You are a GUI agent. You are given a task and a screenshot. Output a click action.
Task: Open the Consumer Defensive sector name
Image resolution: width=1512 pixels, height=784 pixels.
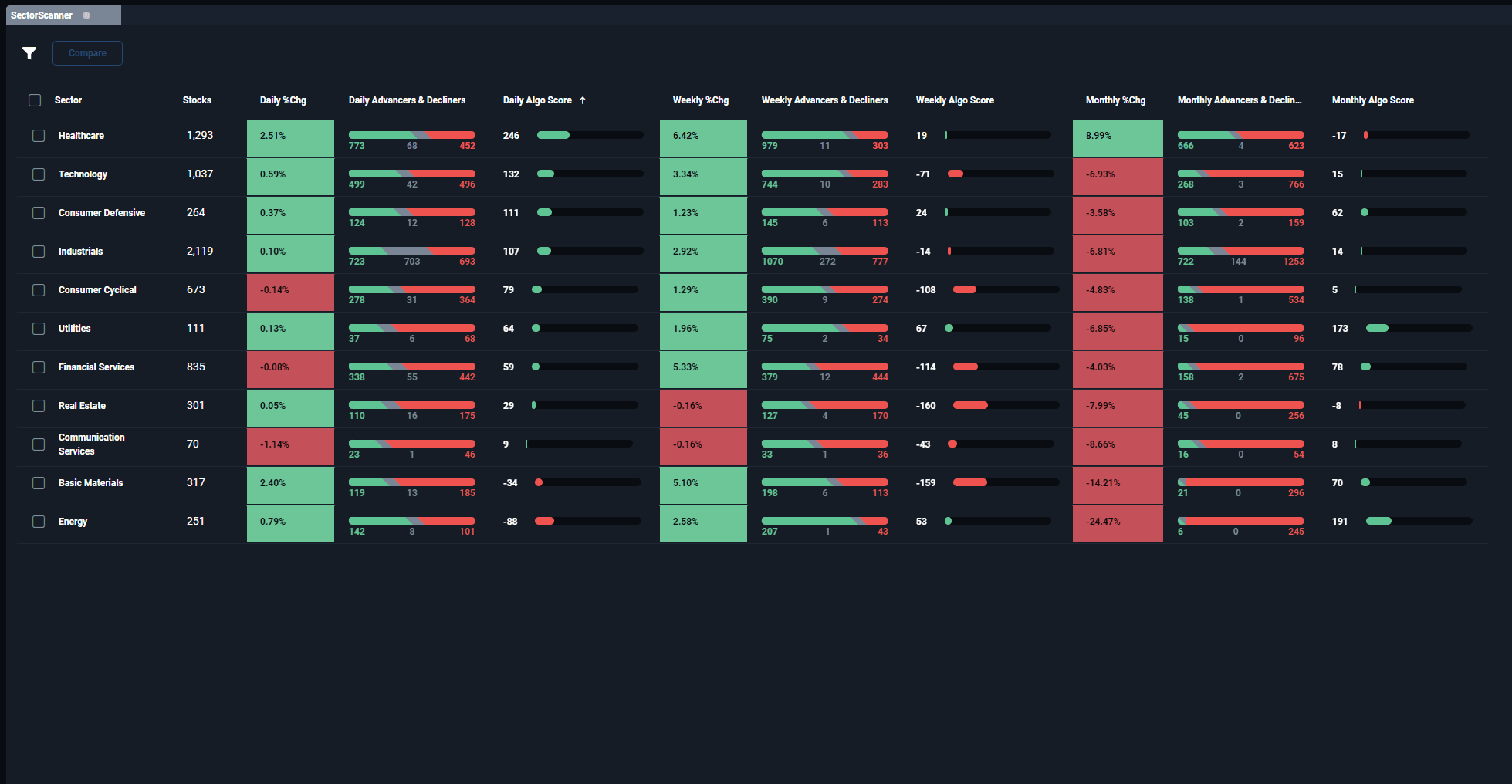point(101,213)
